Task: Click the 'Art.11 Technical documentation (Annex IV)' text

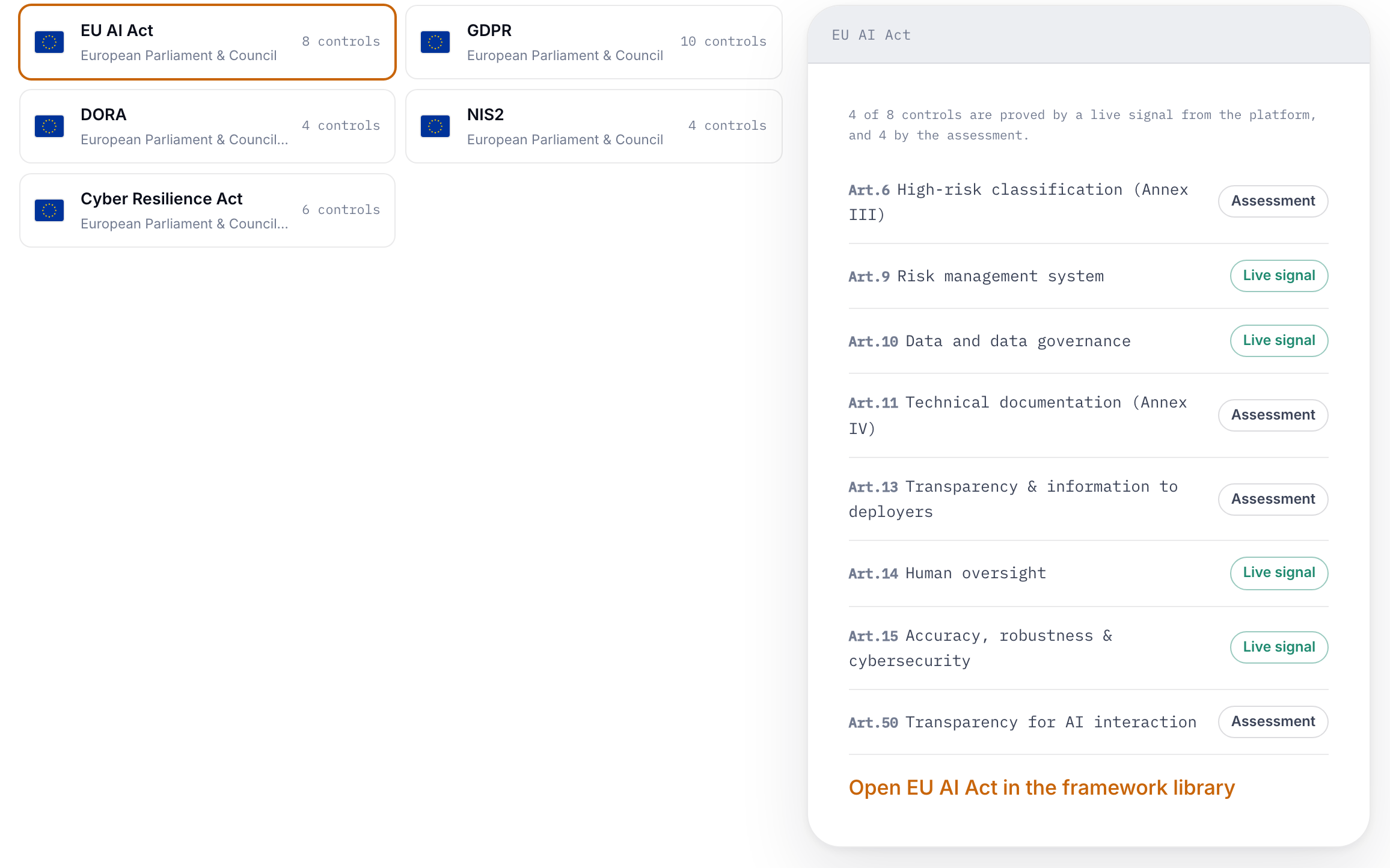Action: (x=1018, y=415)
